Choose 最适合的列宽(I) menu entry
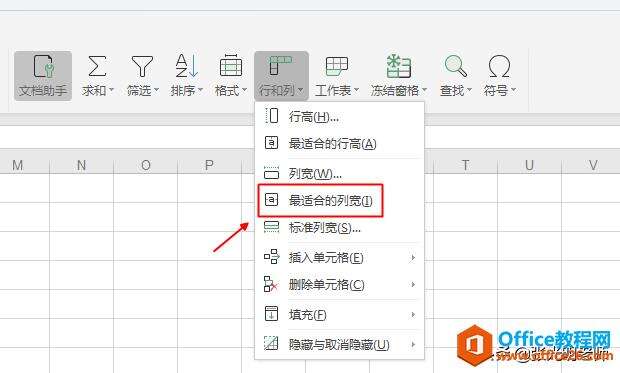 pos(320,201)
